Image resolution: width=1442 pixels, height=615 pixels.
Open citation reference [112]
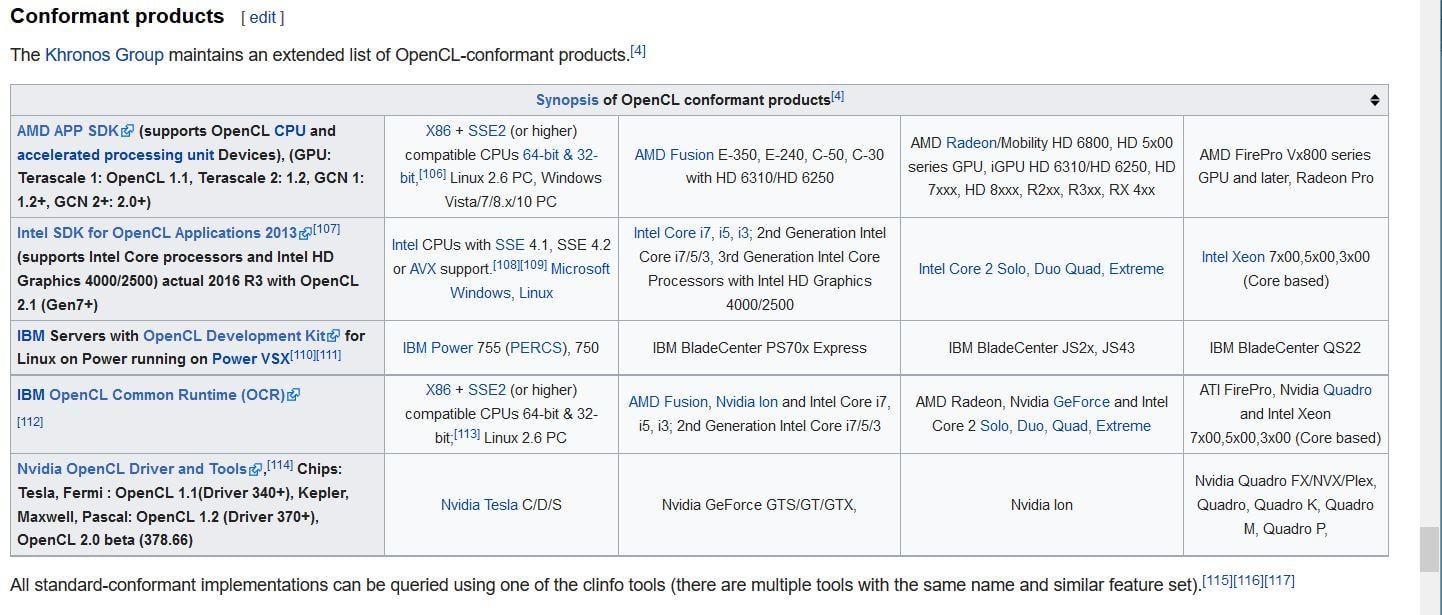tap(30, 422)
